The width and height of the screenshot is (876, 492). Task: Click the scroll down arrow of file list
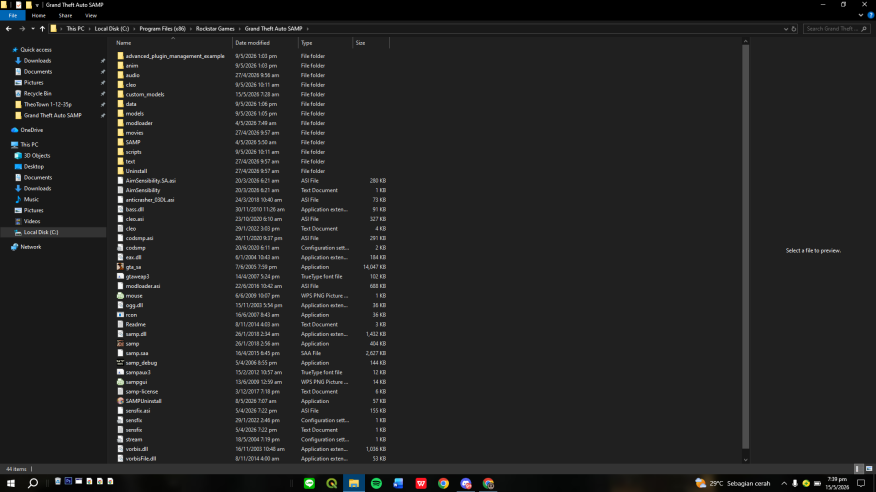(x=745, y=460)
